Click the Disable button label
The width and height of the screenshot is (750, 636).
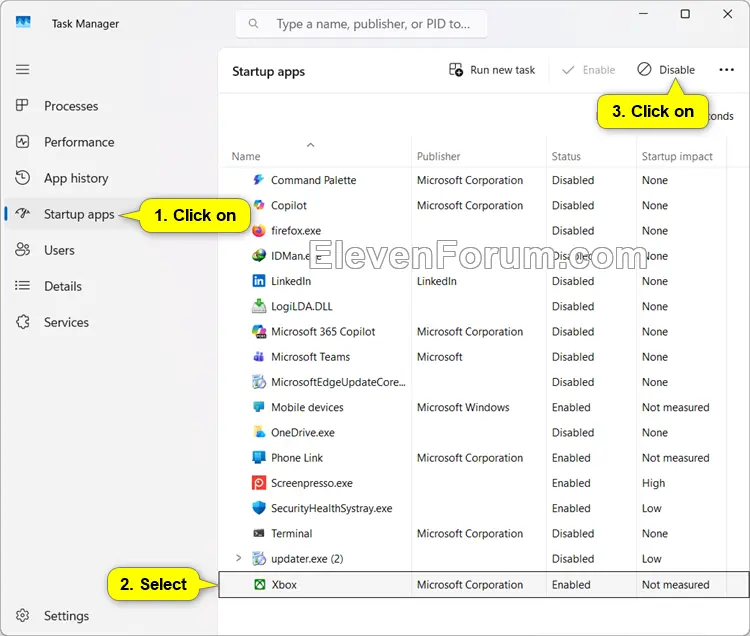[x=677, y=70]
